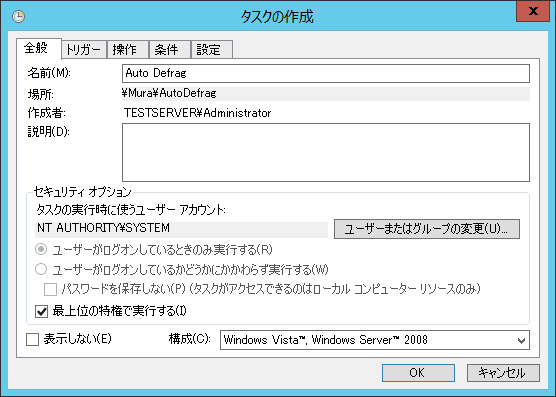Image resolution: width=556 pixels, height=397 pixels.
Task: Click inside the 説明 description text area
Action: point(326,152)
